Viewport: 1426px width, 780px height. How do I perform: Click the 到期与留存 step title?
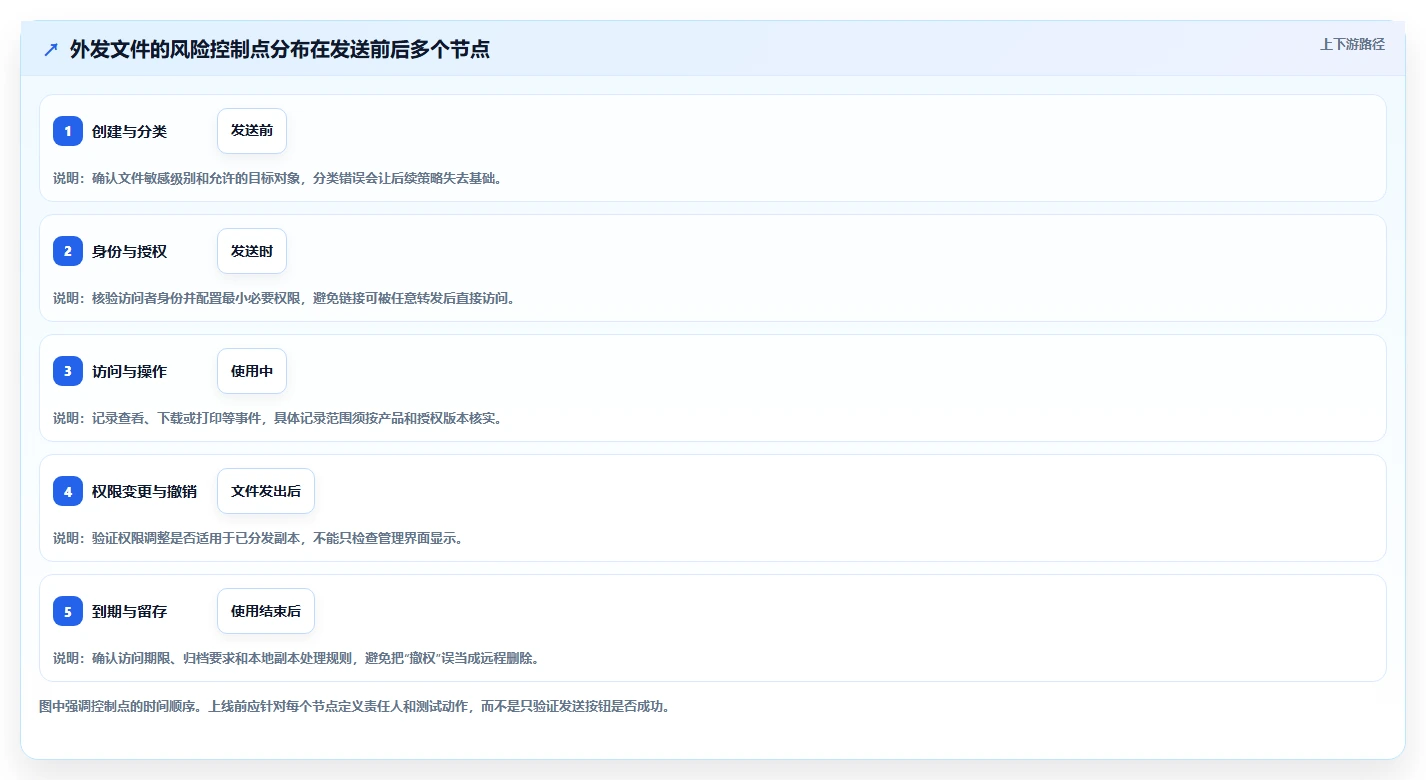pos(129,611)
